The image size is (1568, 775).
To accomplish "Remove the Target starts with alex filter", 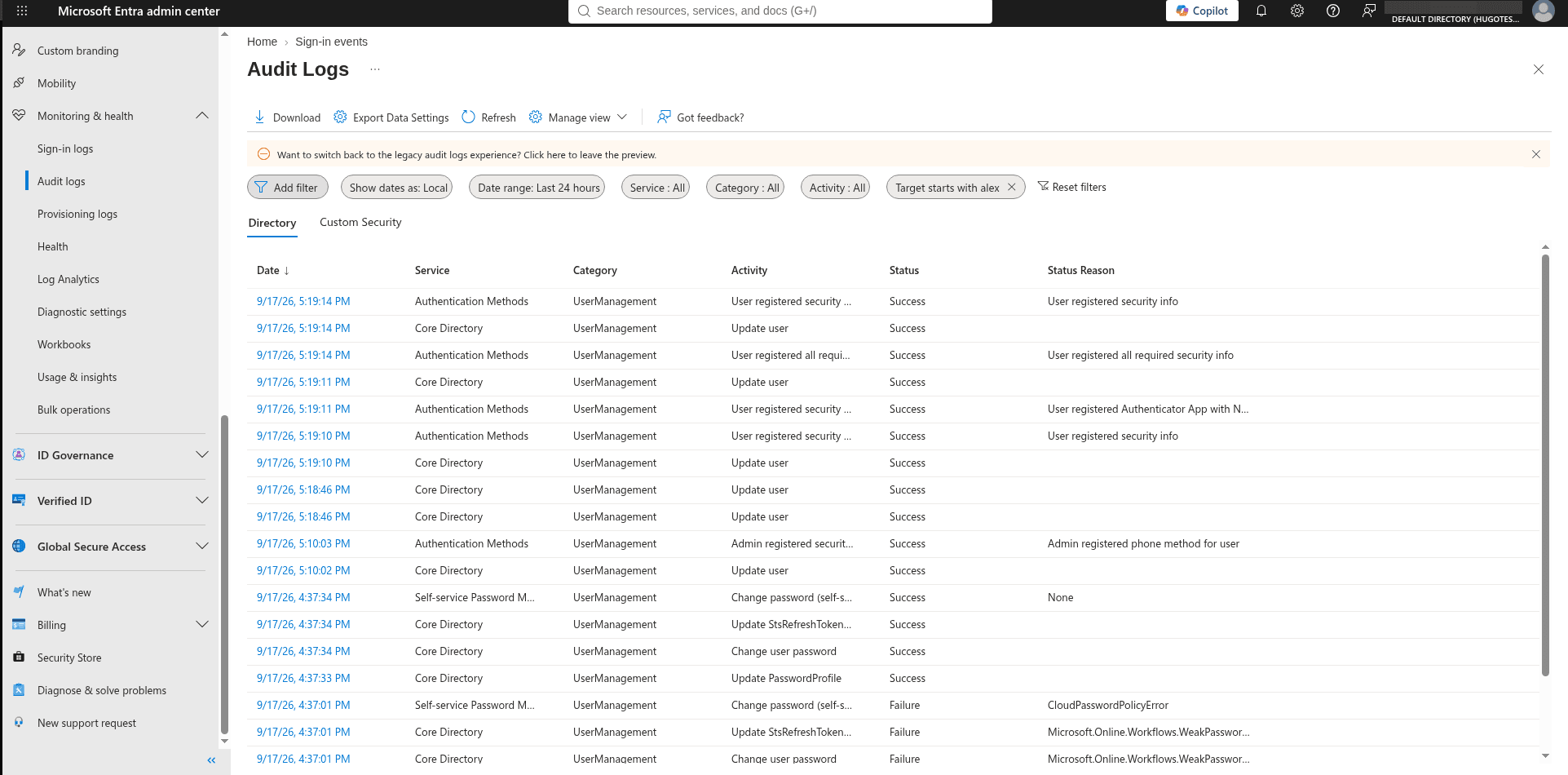I will click(x=1011, y=187).
